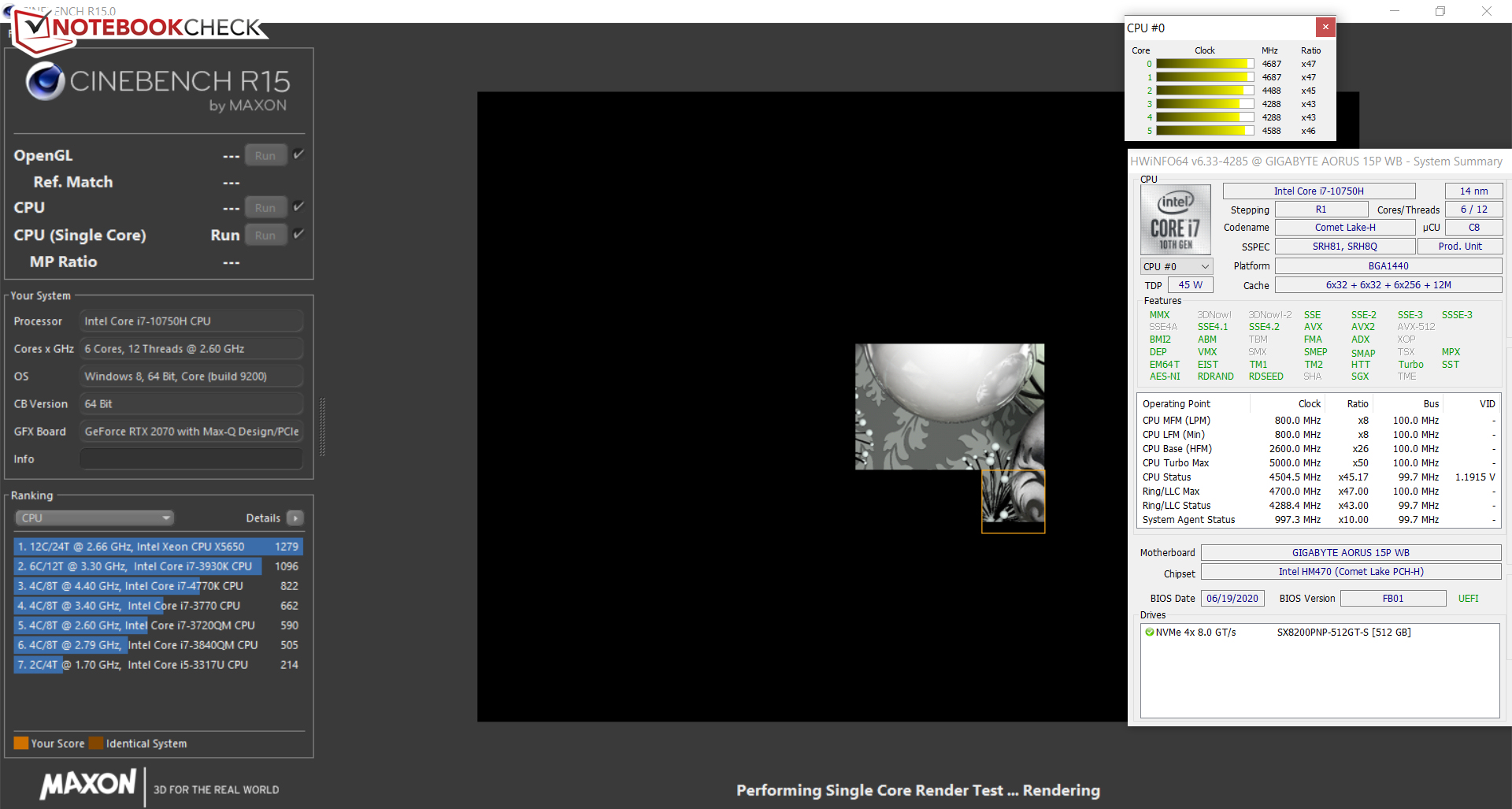This screenshot has height=809, width=1512.
Task: Click the Clock column header in HWiNFO
Action: (x=1309, y=403)
